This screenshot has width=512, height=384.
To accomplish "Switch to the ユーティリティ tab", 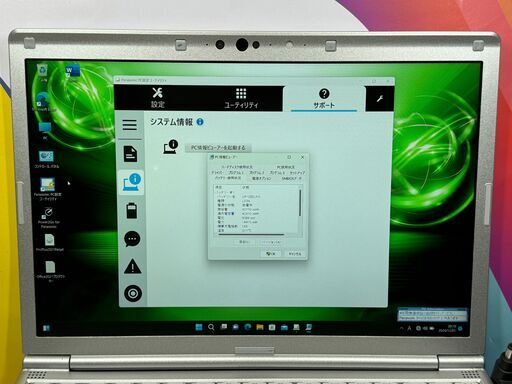I will click(x=241, y=99).
